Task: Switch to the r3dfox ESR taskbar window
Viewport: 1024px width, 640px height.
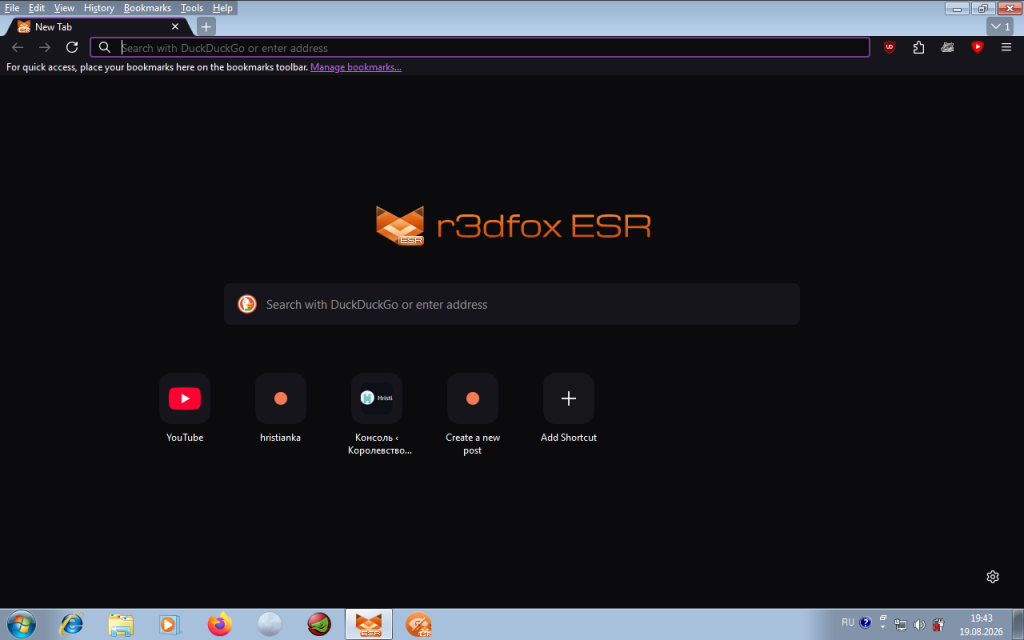Action: (x=369, y=624)
